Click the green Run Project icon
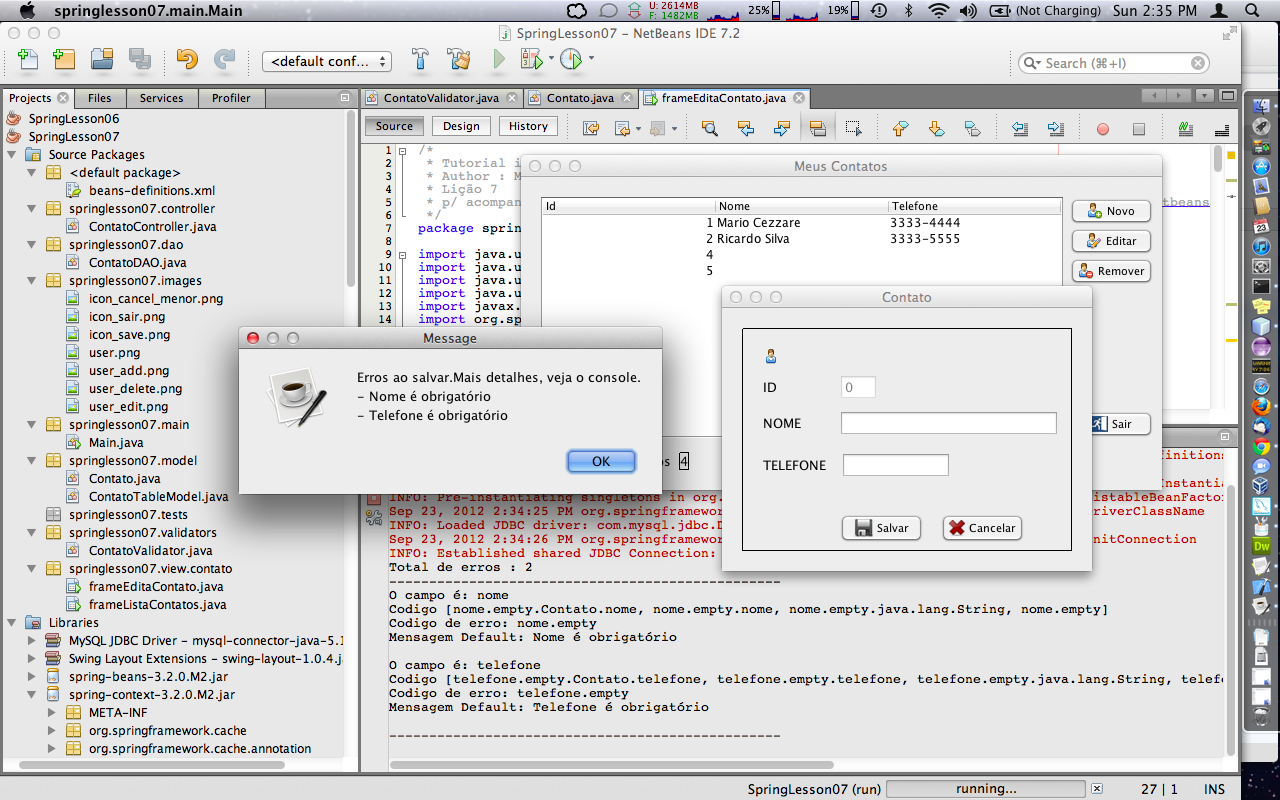The image size is (1280, 800). tap(498, 60)
